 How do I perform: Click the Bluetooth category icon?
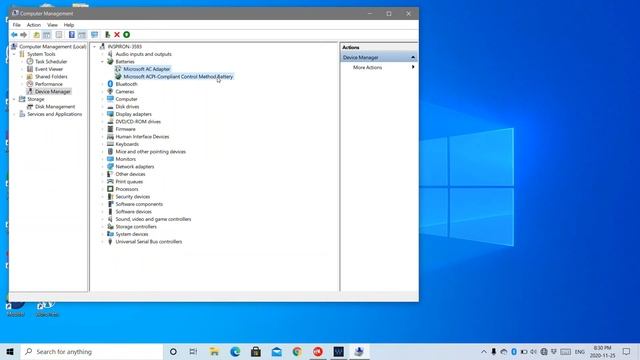[110, 84]
